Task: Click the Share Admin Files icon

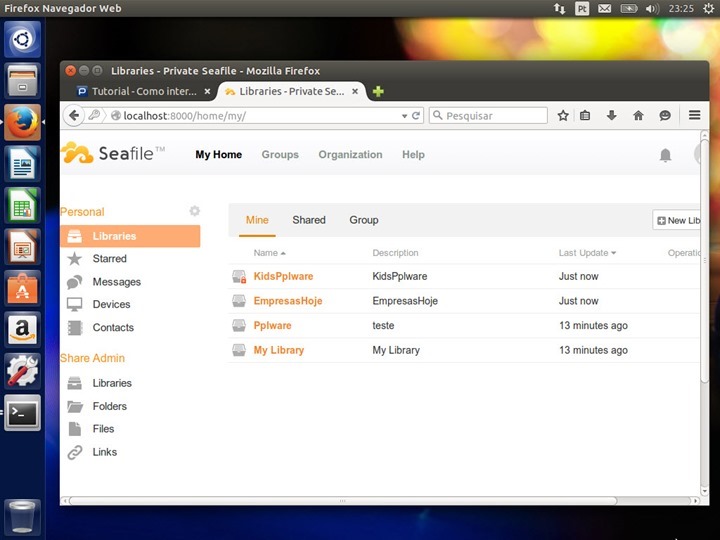Action: pos(74,429)
